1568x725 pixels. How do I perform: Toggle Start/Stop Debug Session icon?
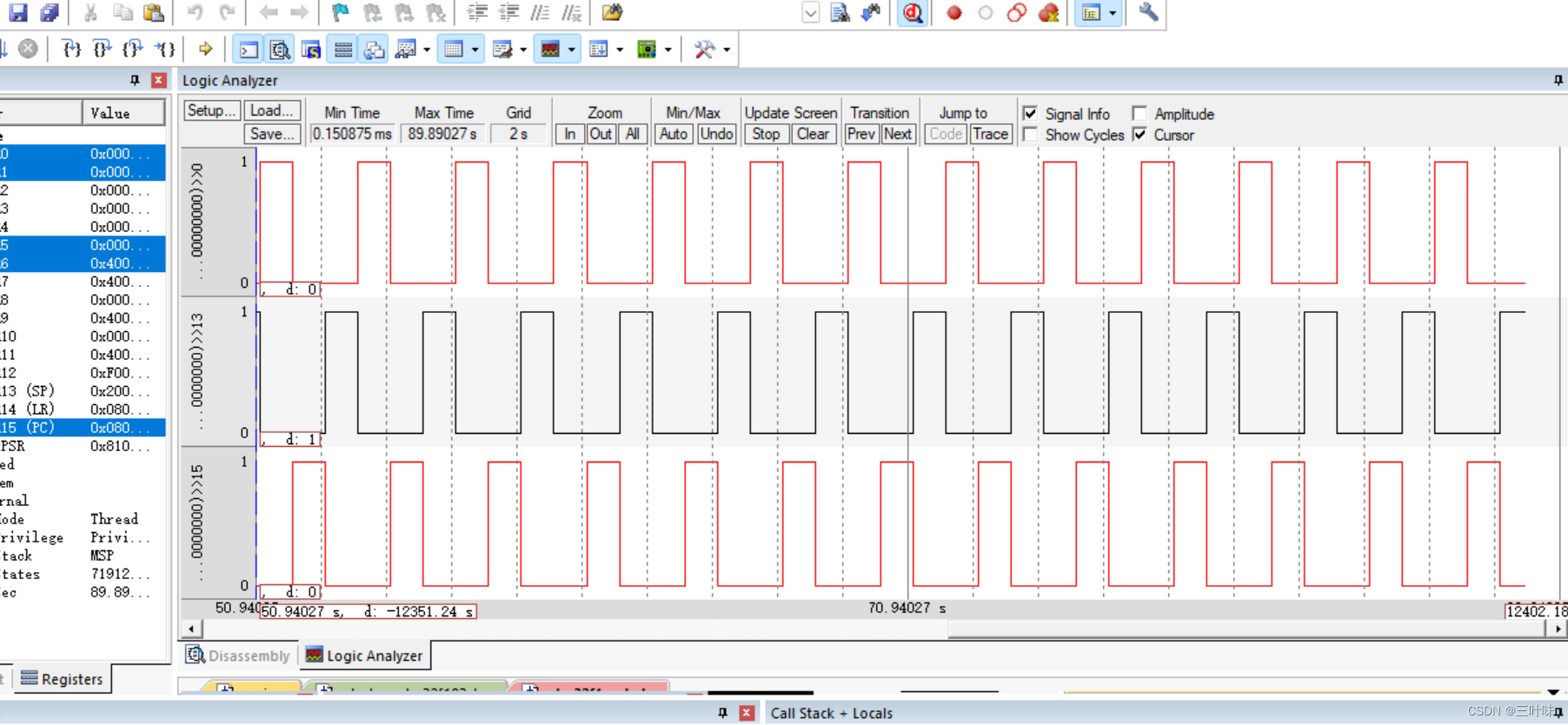pyautogui.click(x=912, y=12)
